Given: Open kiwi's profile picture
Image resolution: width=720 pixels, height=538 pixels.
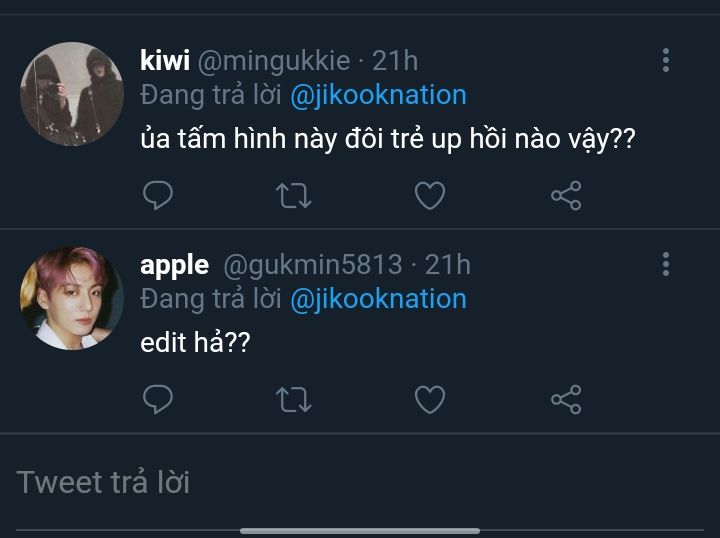Looking at the screenshot, I should [72, 94].
